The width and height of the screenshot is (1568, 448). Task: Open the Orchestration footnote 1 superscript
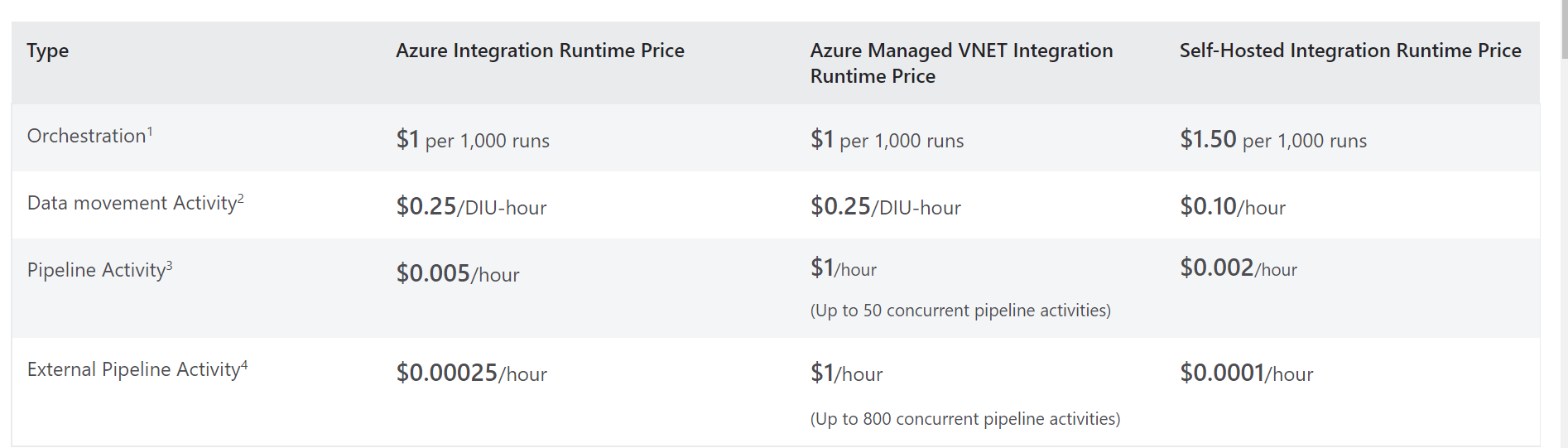tap(150, 131)
